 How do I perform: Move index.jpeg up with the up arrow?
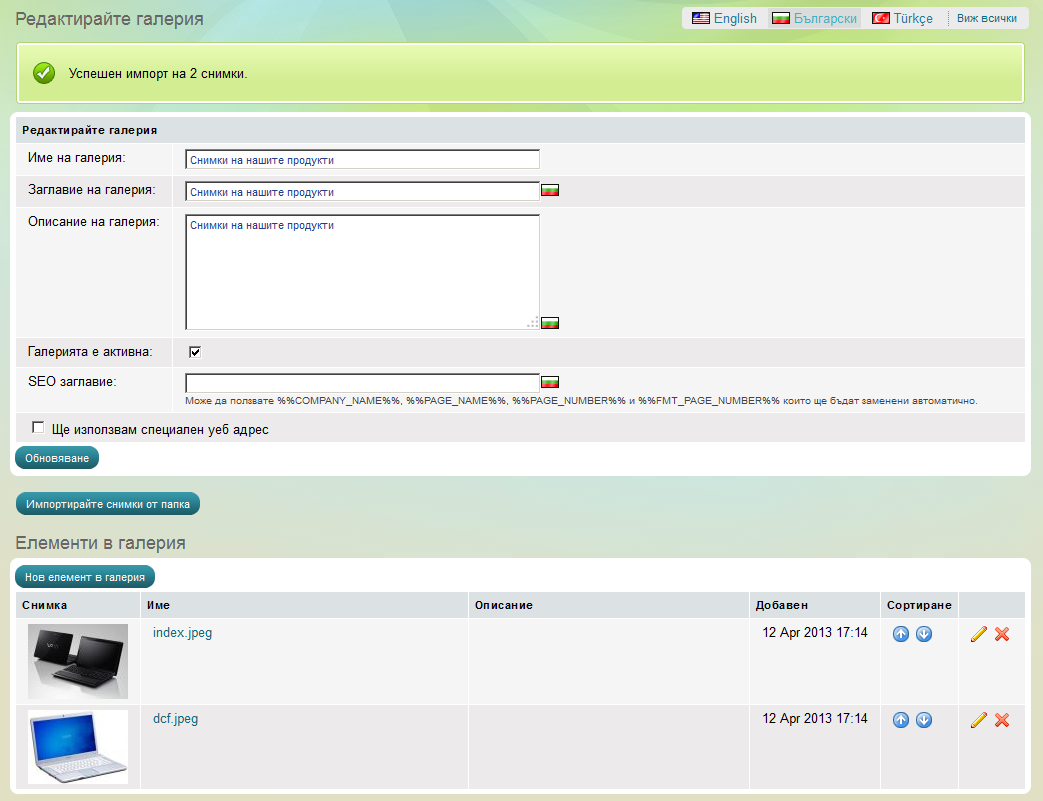pyautogui.click(x=901, y=634)
